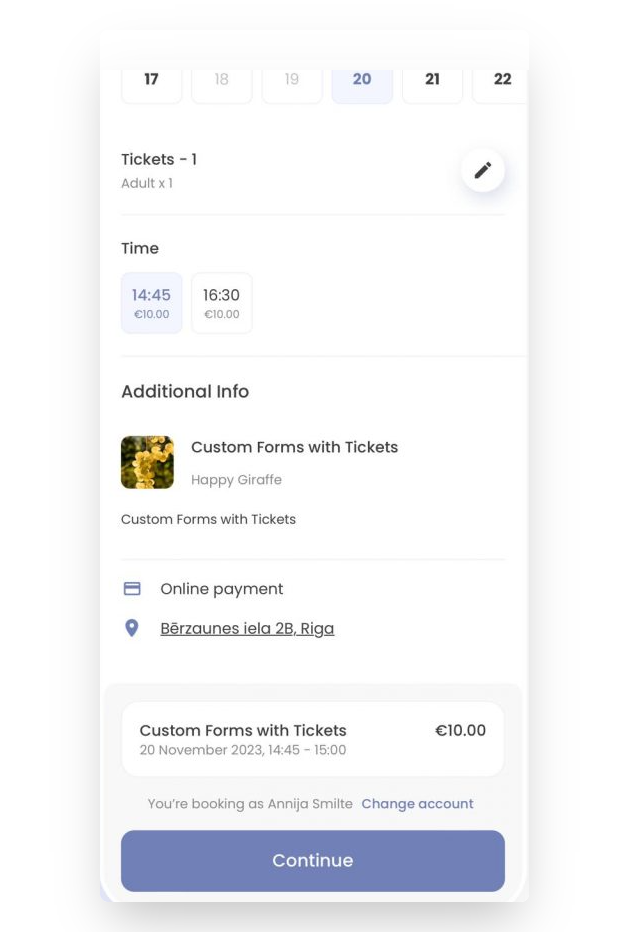The image size is (629, 932).
Task: Click the Custom Forms with Tickets service title
Action: (x=294, y=447)
